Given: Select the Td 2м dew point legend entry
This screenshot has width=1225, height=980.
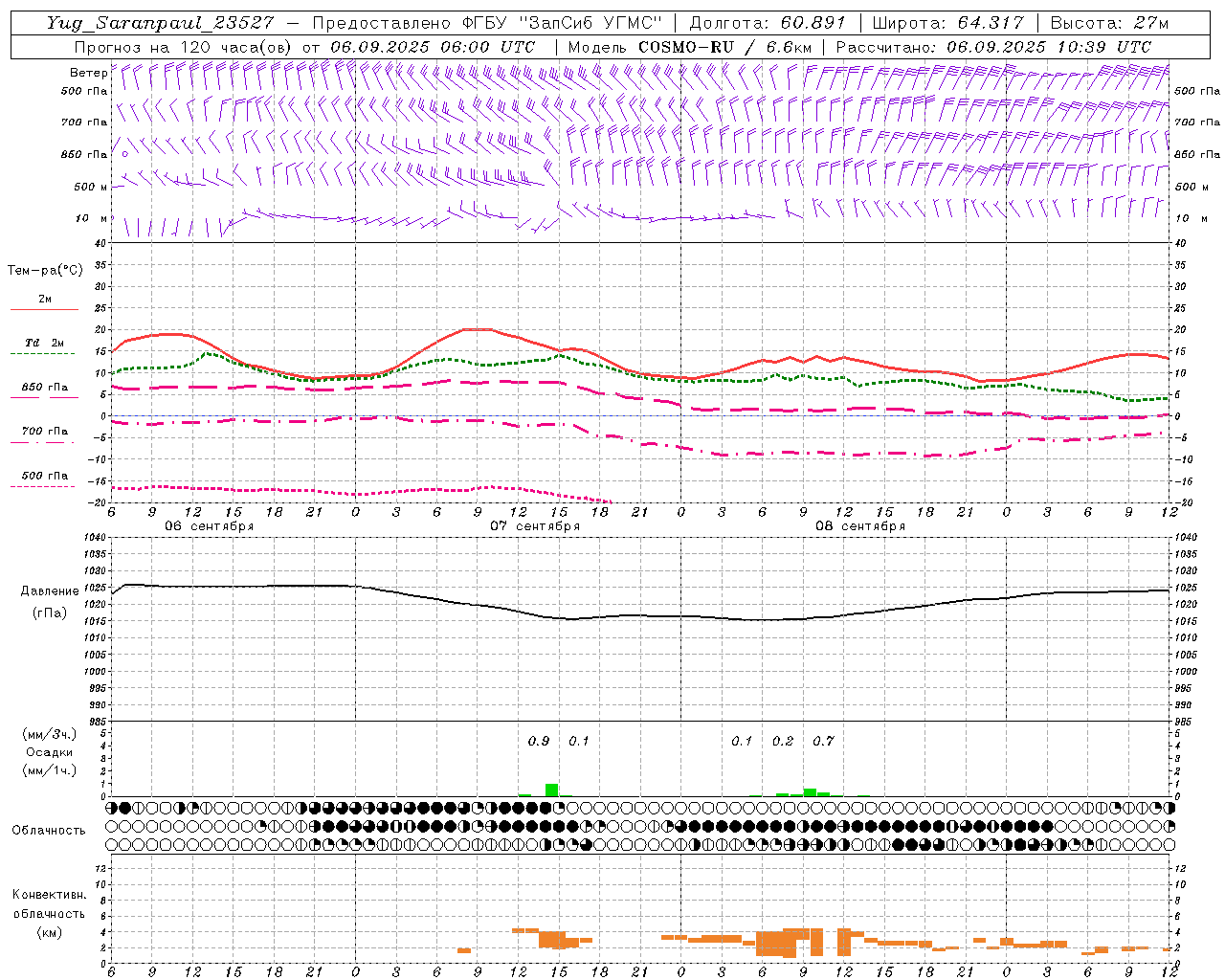Looking at the screenshot, I should [x=44, y=343].
